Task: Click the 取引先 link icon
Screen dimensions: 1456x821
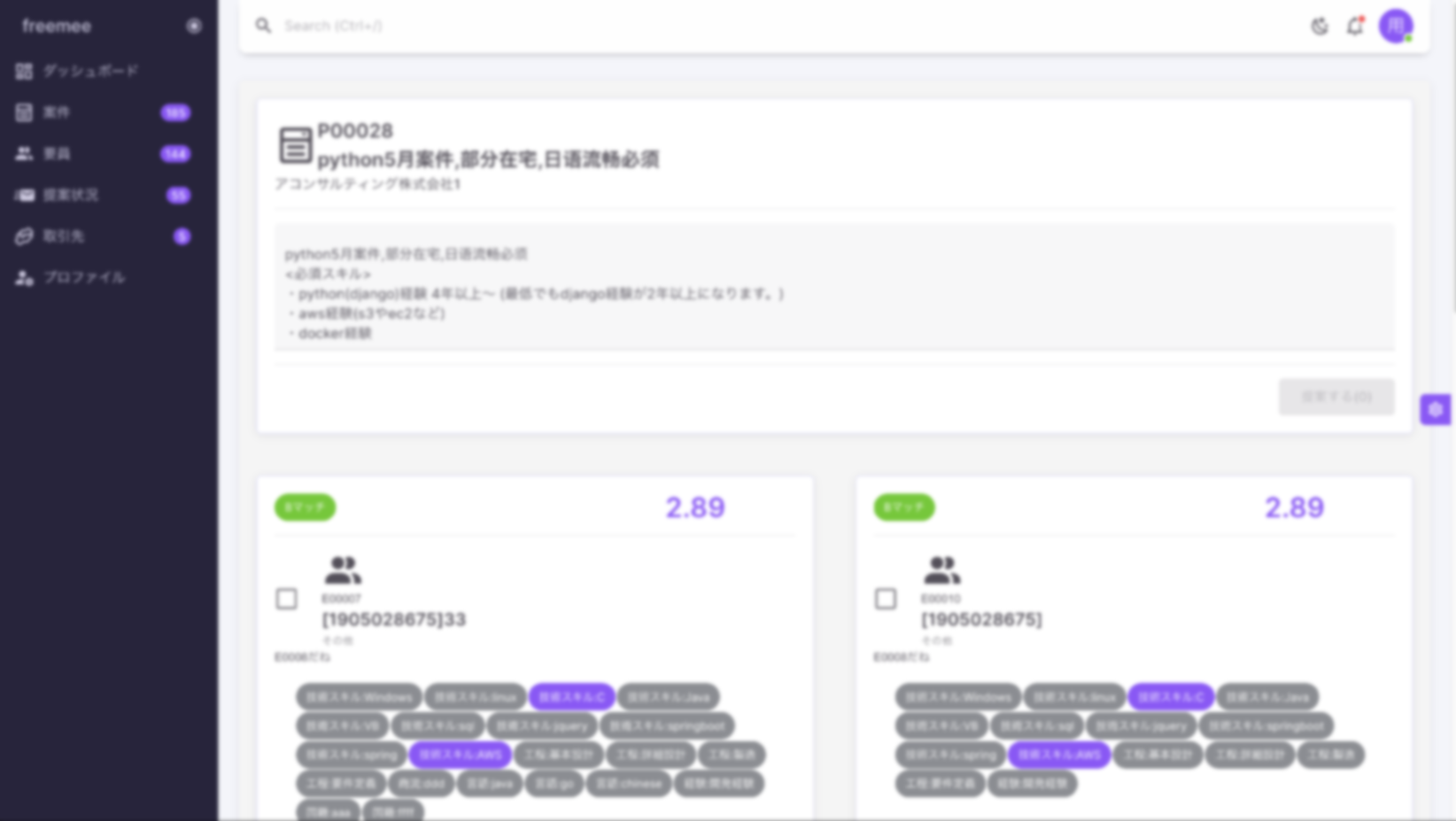Action: point(24,236)
